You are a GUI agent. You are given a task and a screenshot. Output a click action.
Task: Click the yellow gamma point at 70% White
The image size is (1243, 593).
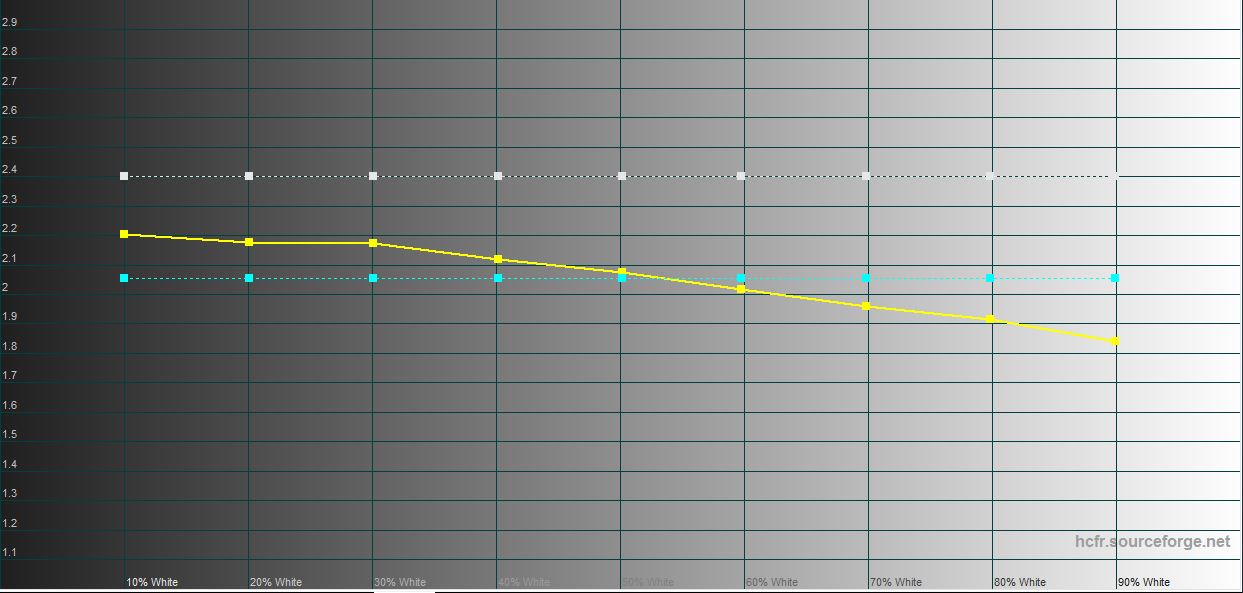[x=866, y=306]
